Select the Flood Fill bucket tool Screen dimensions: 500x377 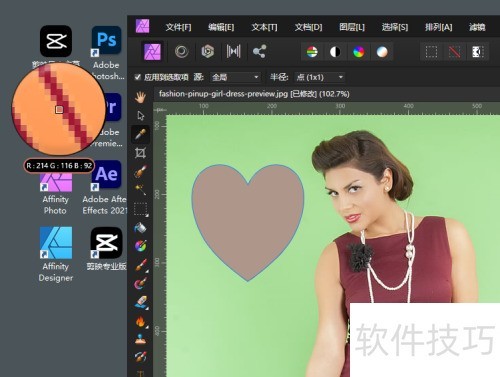tap(140, 228)
